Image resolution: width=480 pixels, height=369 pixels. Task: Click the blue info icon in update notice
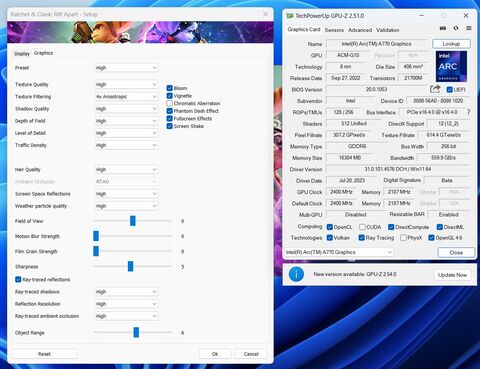[296, 274]
